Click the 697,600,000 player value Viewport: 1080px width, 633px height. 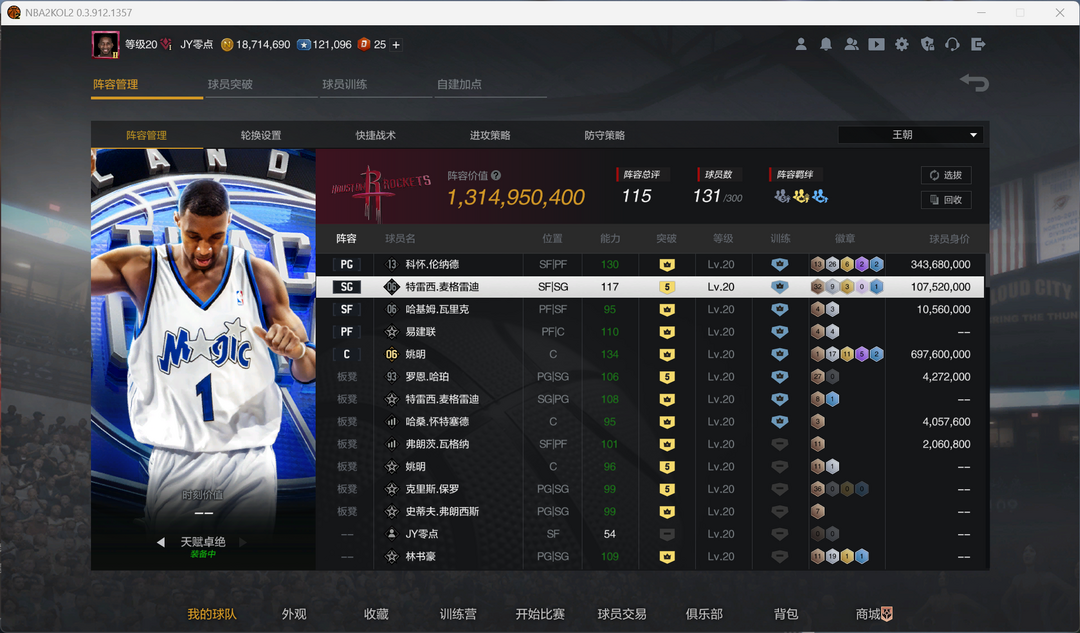(x=940, y=354)
